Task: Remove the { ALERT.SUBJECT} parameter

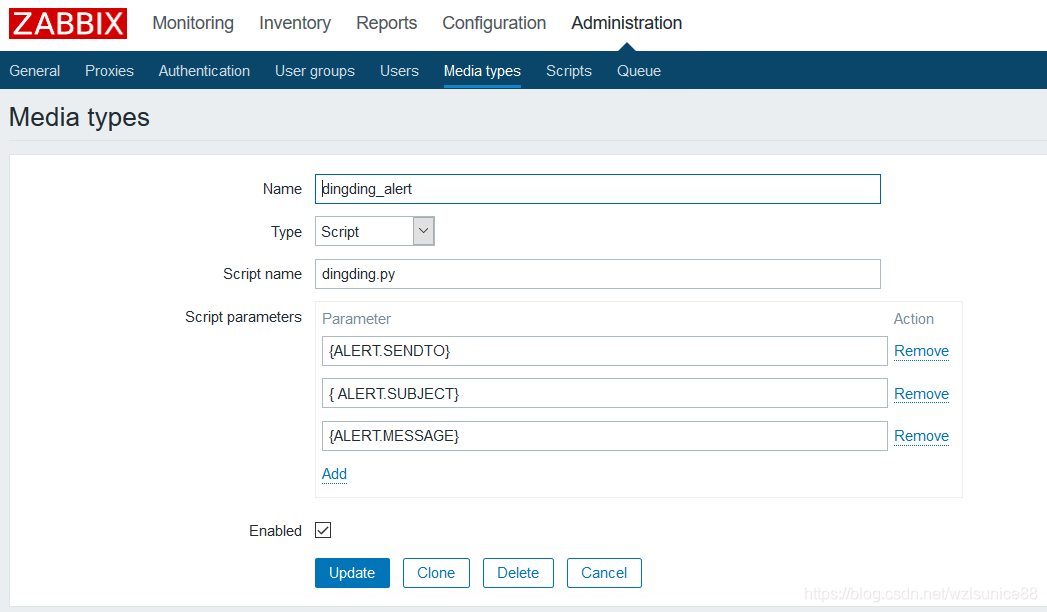Action: point(921,394)
